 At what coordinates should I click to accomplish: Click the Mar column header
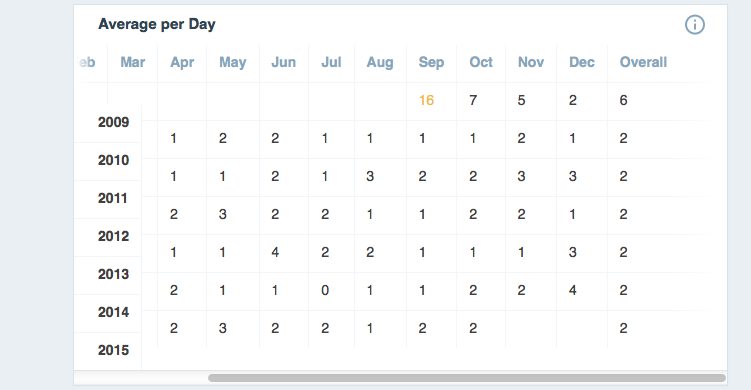click(x=133, y=62)
